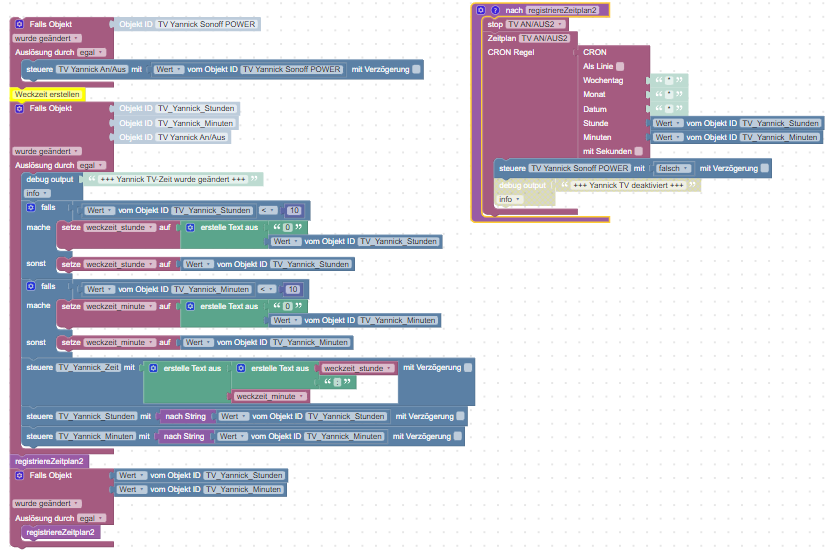Screen dimensions: 831x554
Task: Edit Wochentag asterisk text field
Action: pos(669,80)
